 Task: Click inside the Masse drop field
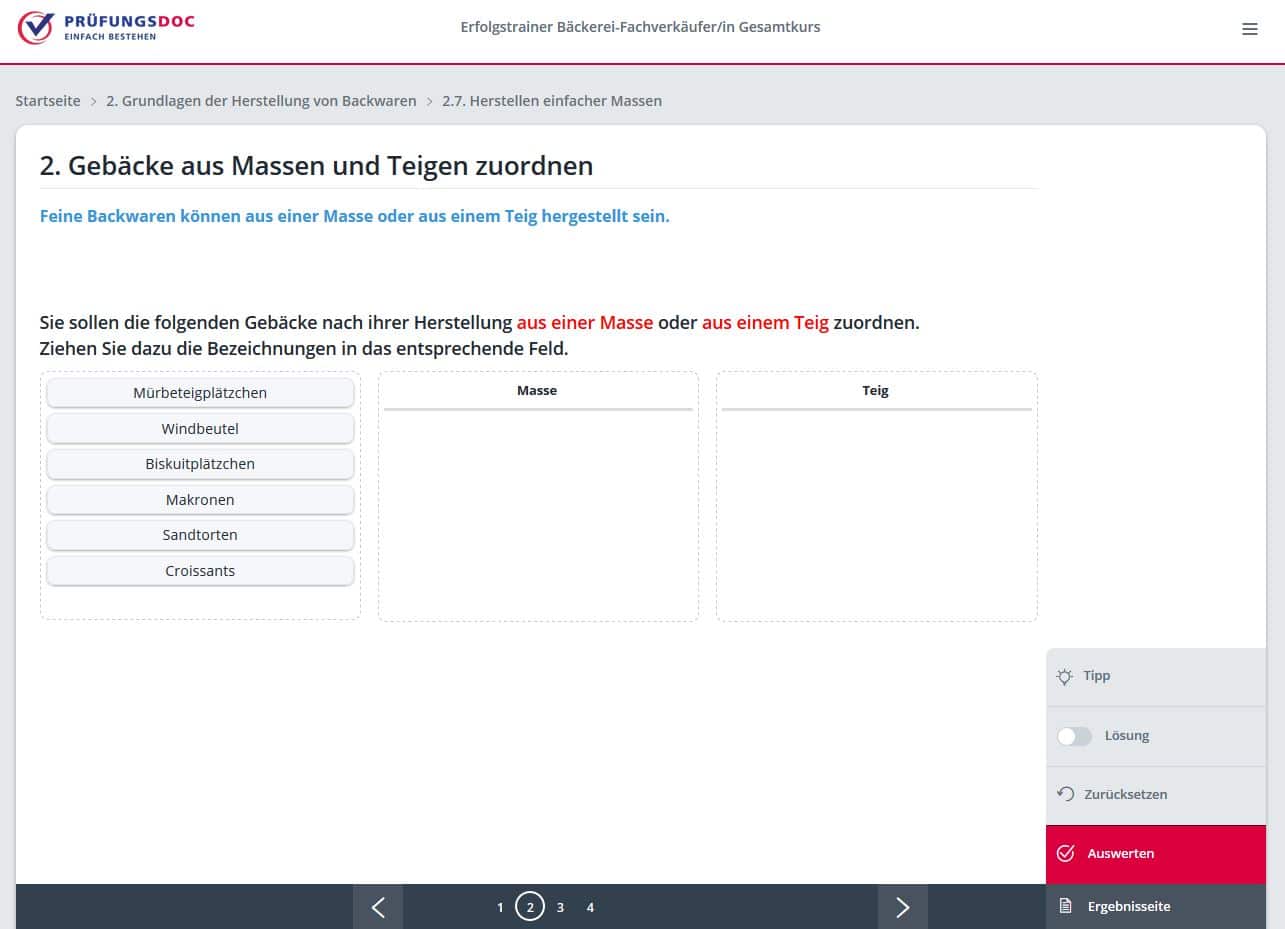[x=538, y=510]
